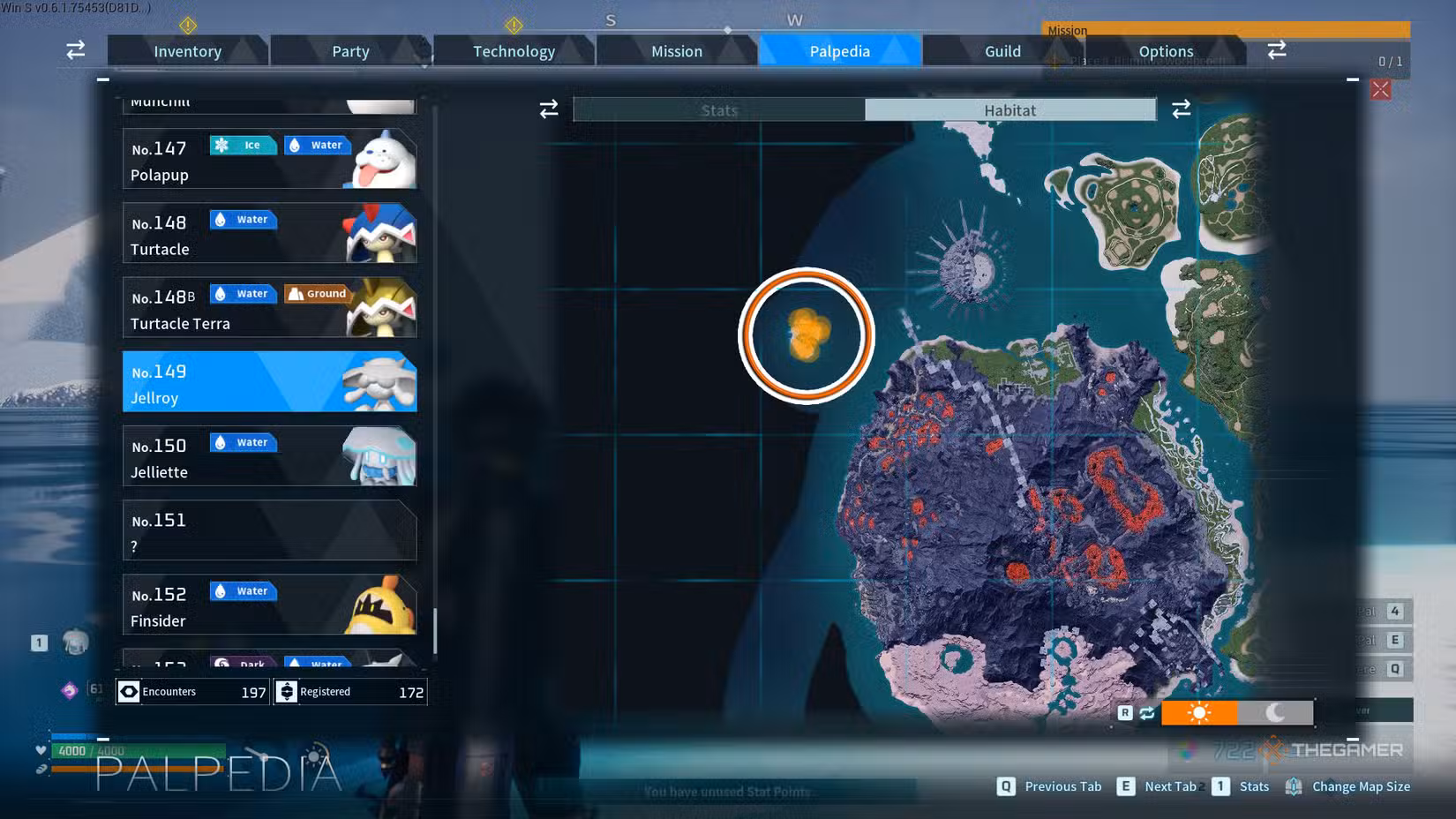Click Finsider's Water type badge
Screen dimensions: 1456x819
(x=244, y=591)
